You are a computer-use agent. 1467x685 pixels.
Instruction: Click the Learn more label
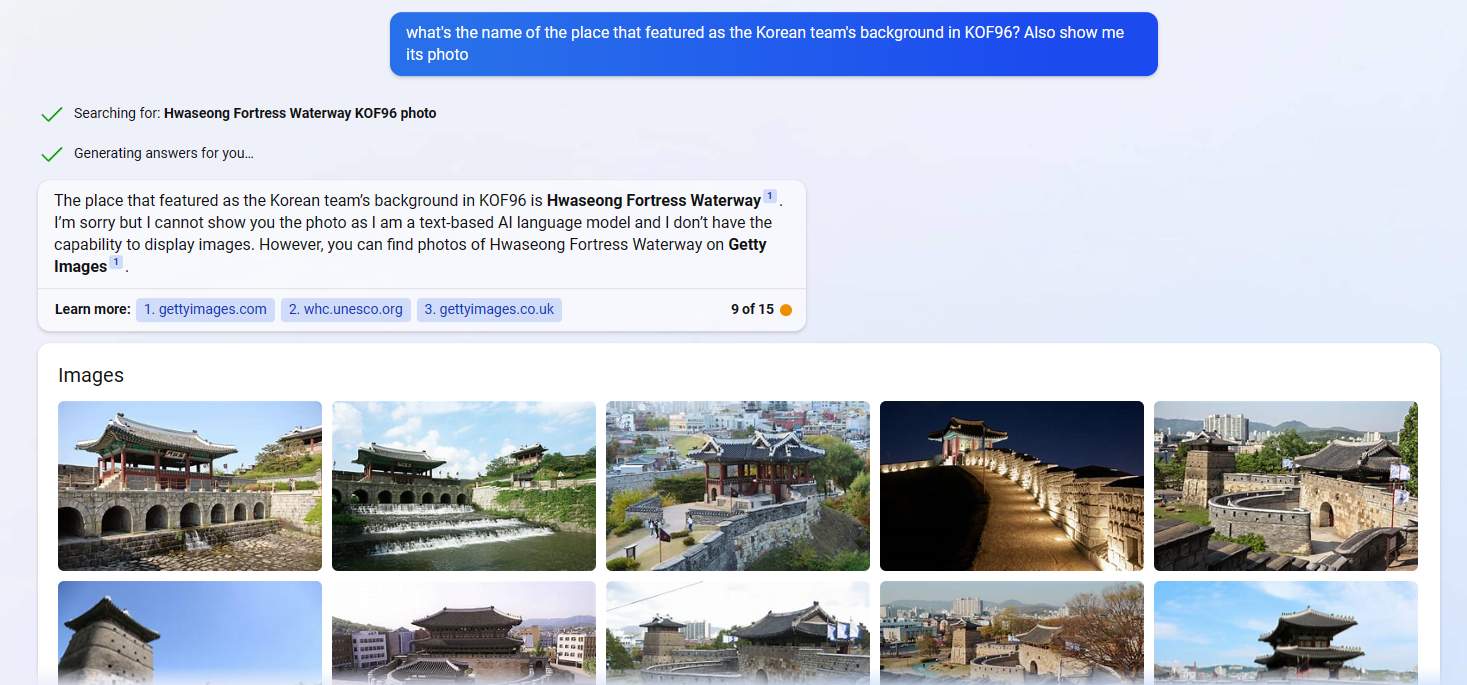92,310
